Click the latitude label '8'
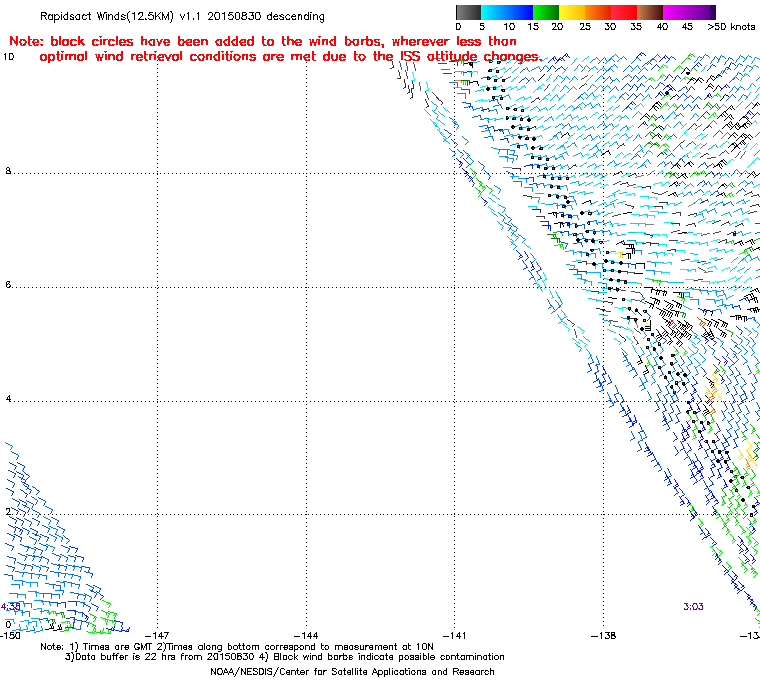 (x=8, y=171)
